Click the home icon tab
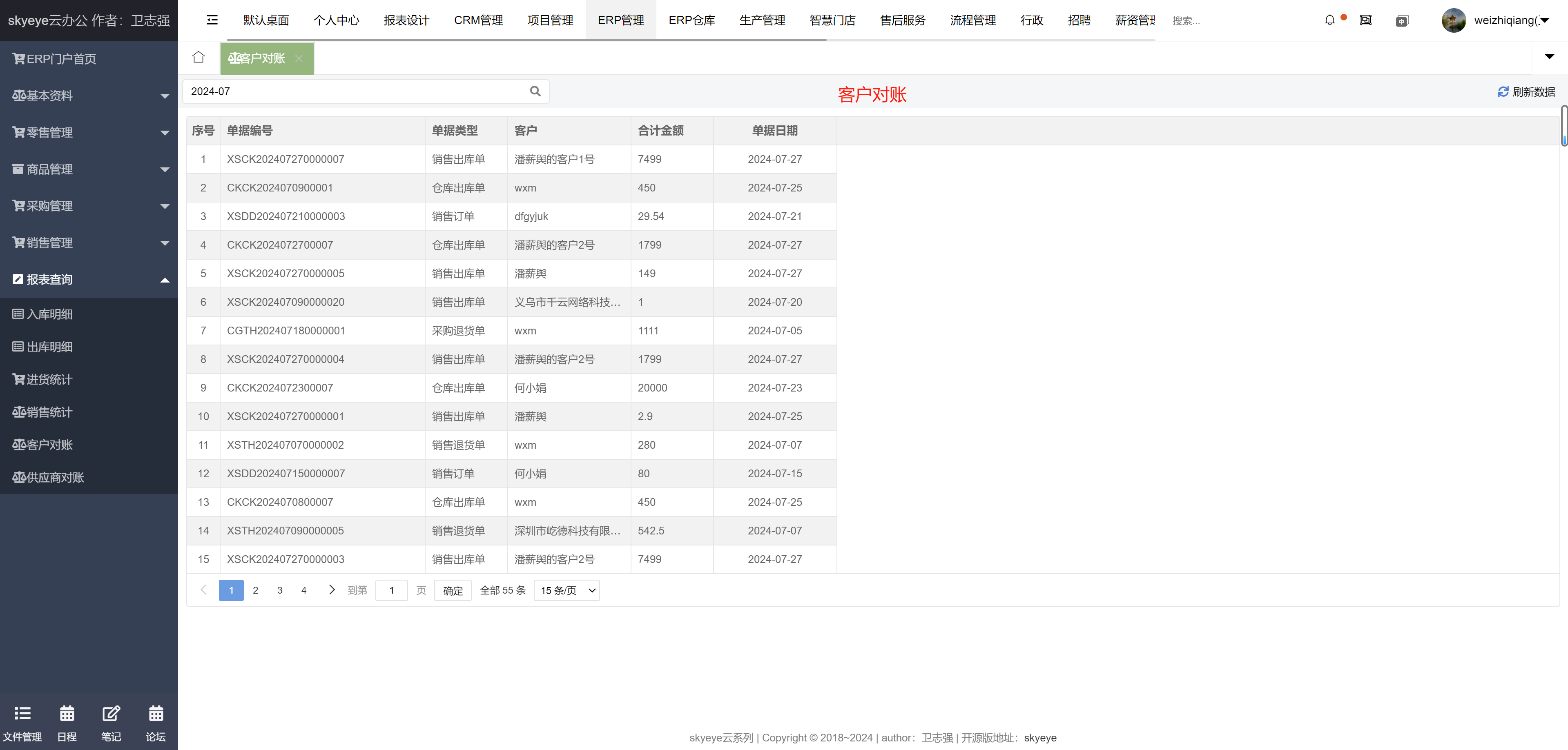Viewport: 1568px width, 750px height. tap(199, 57)
